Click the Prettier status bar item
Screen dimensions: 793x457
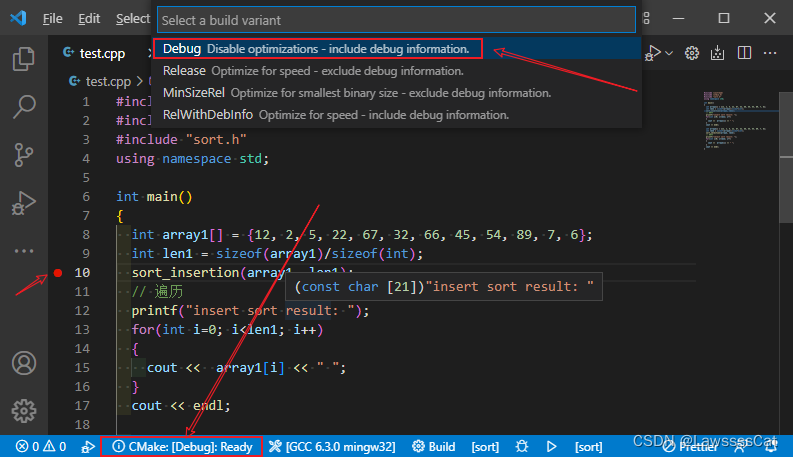(690, 447)
